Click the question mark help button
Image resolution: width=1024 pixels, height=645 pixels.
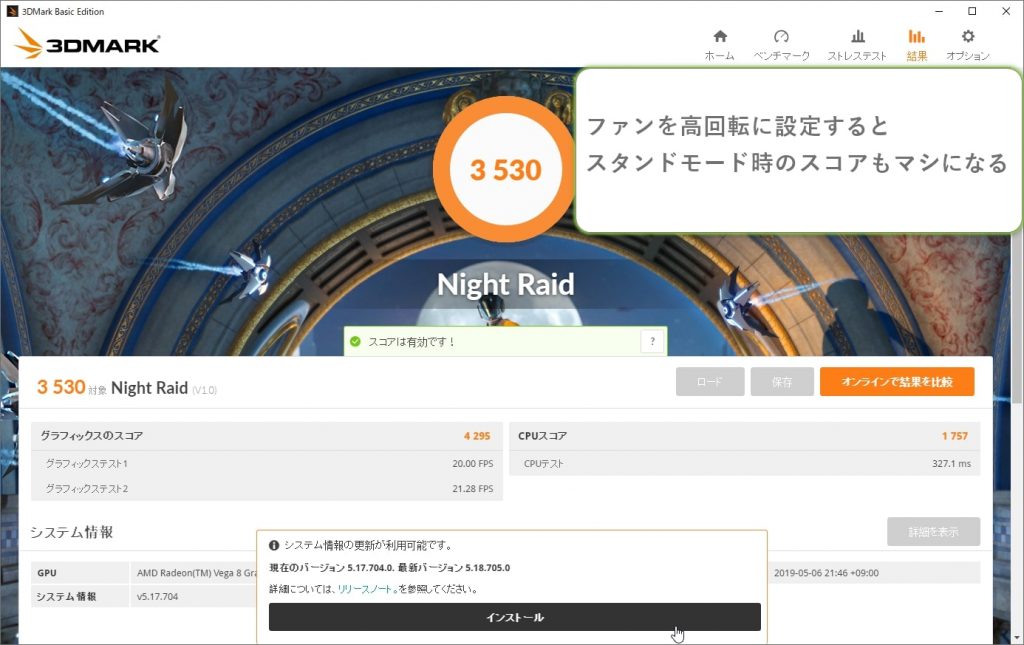click(x=652, y=342)
